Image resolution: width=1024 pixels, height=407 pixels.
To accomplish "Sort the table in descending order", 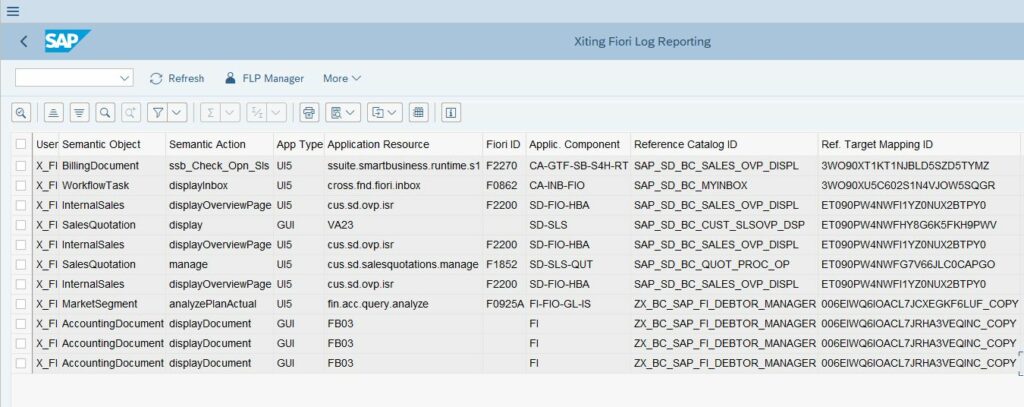I will [80, 112].
